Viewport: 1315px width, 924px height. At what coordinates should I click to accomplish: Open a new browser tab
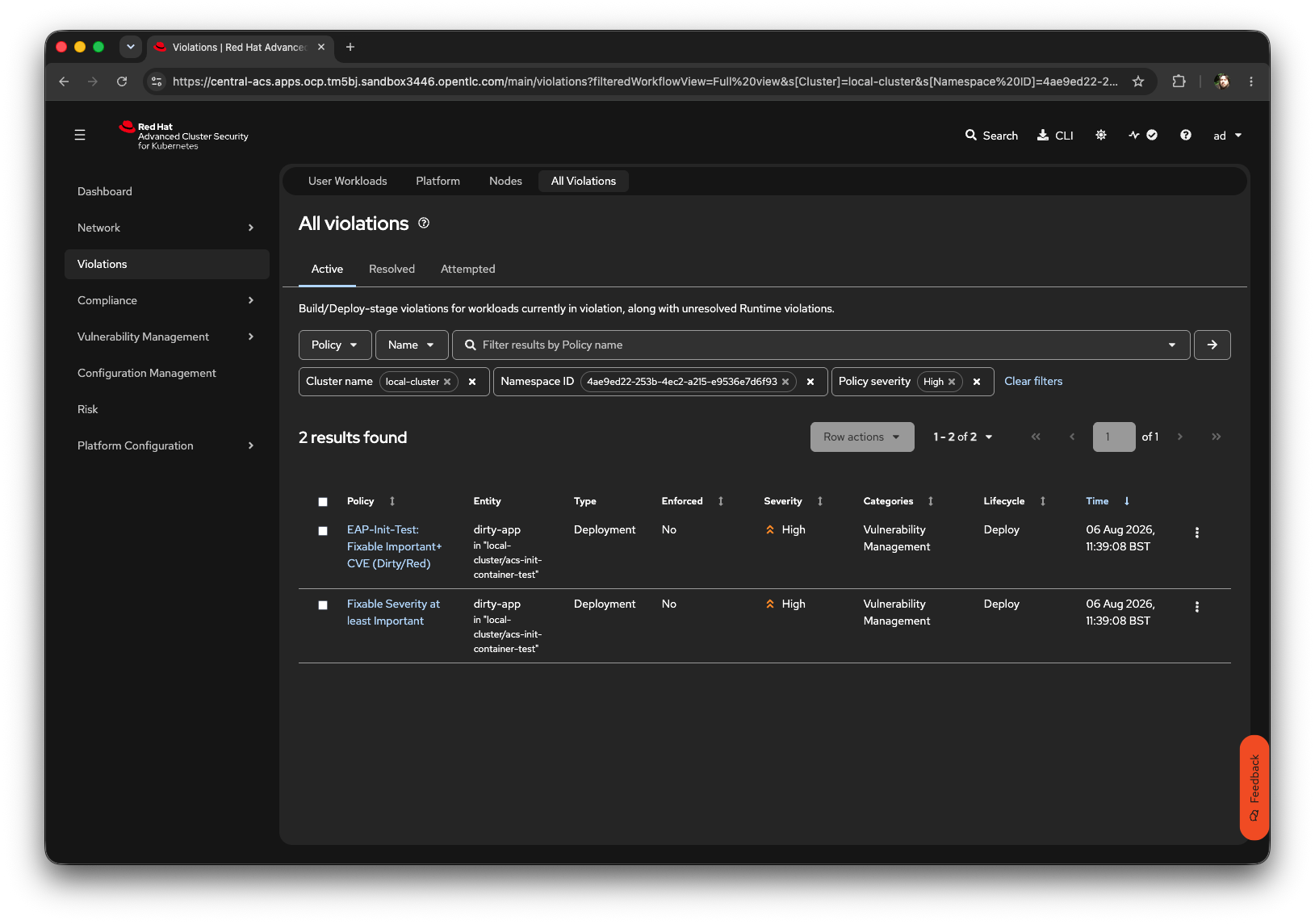click(350, 47)
